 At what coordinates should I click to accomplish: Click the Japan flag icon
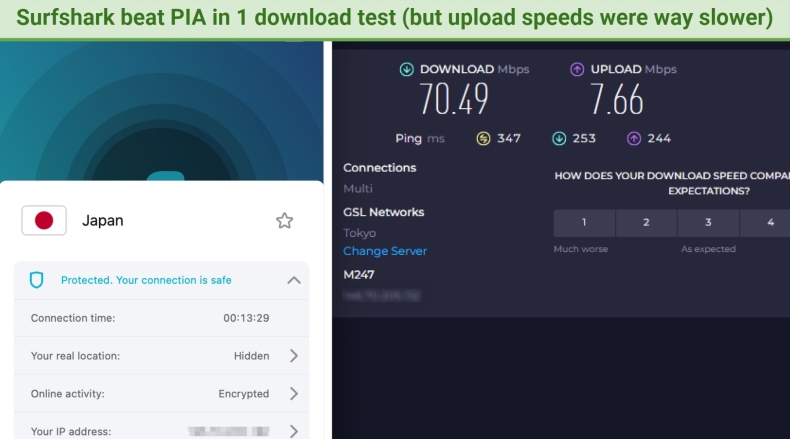click(x=44, y=220)
